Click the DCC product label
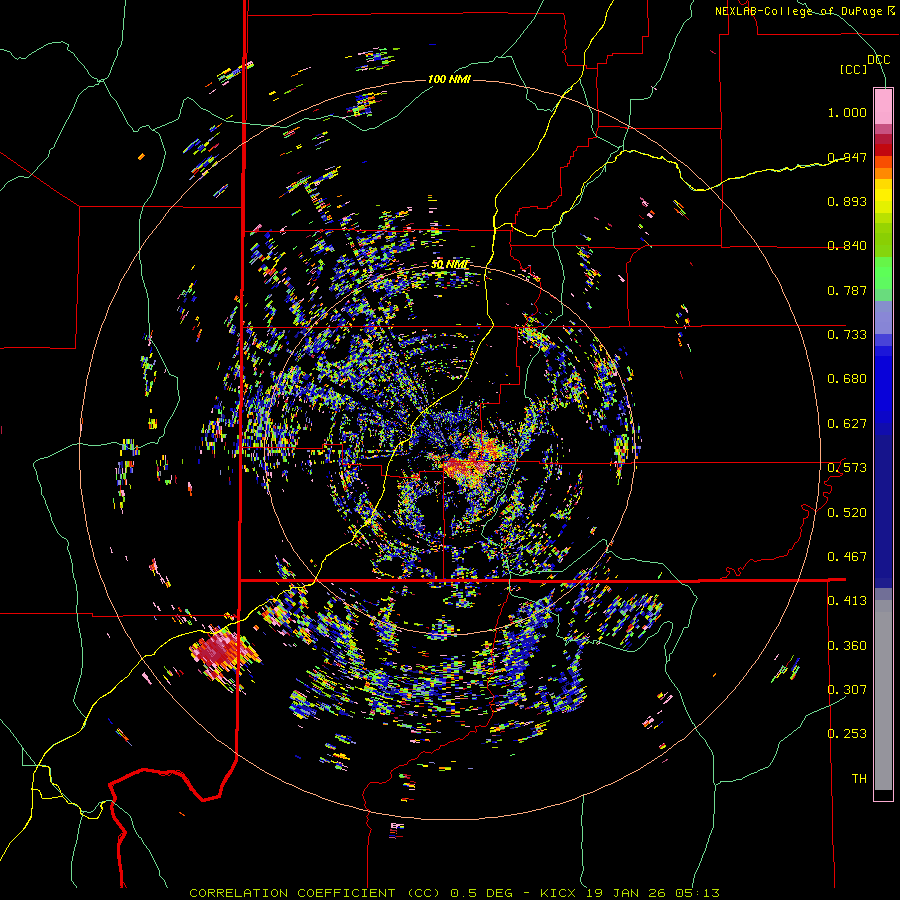900x900 pixels. click(878, 59)
